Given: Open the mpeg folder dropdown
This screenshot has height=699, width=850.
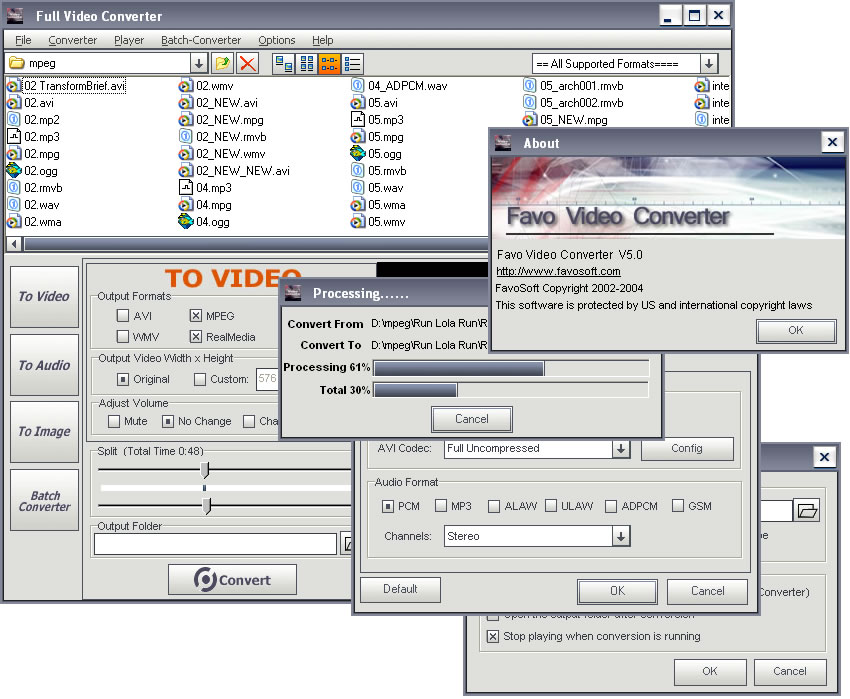Looking at the screenshot, I should [199, 63].
